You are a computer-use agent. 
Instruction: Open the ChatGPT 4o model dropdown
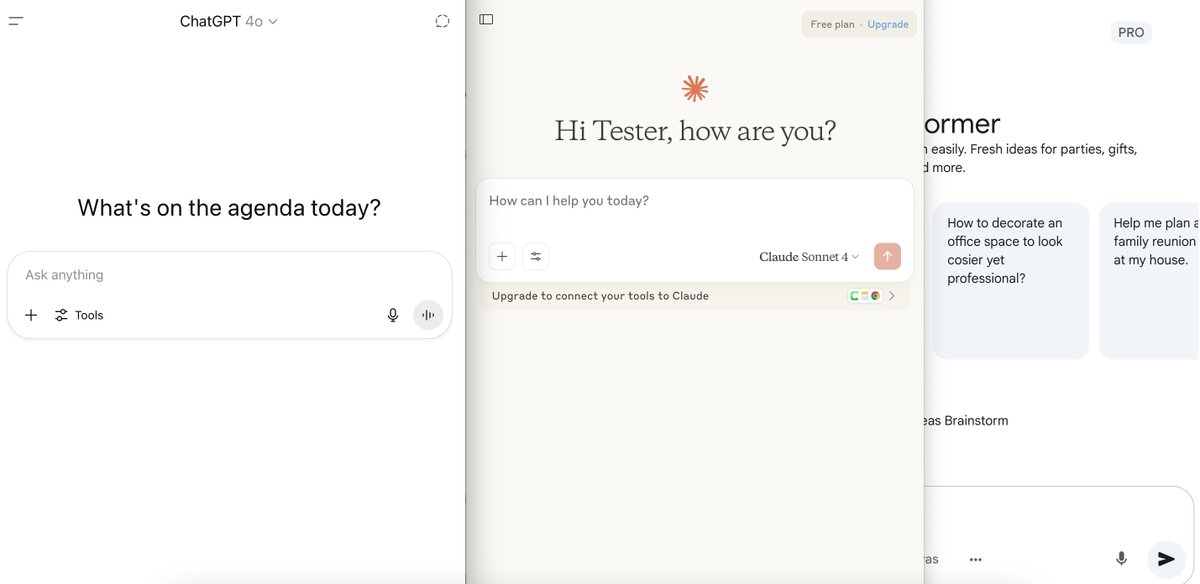(x=228, y=21)
